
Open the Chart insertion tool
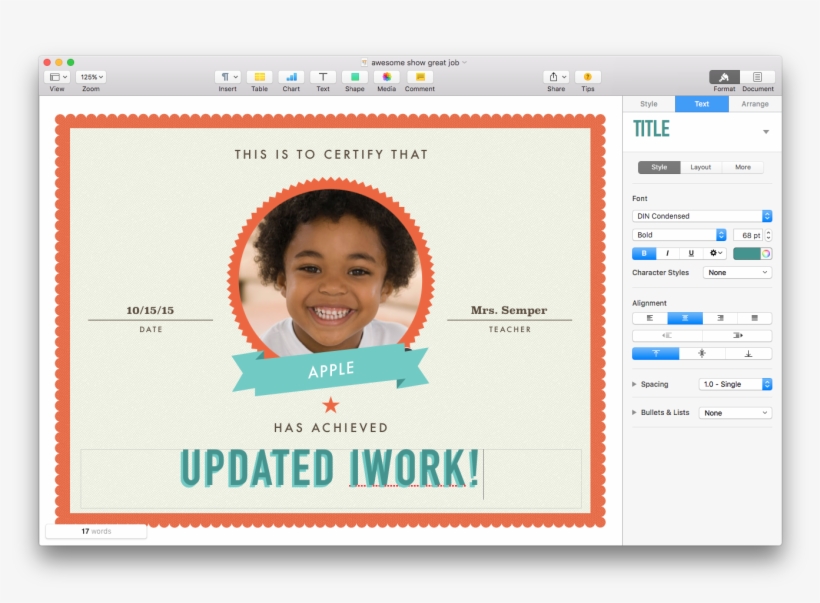click(x=291, y=78)
